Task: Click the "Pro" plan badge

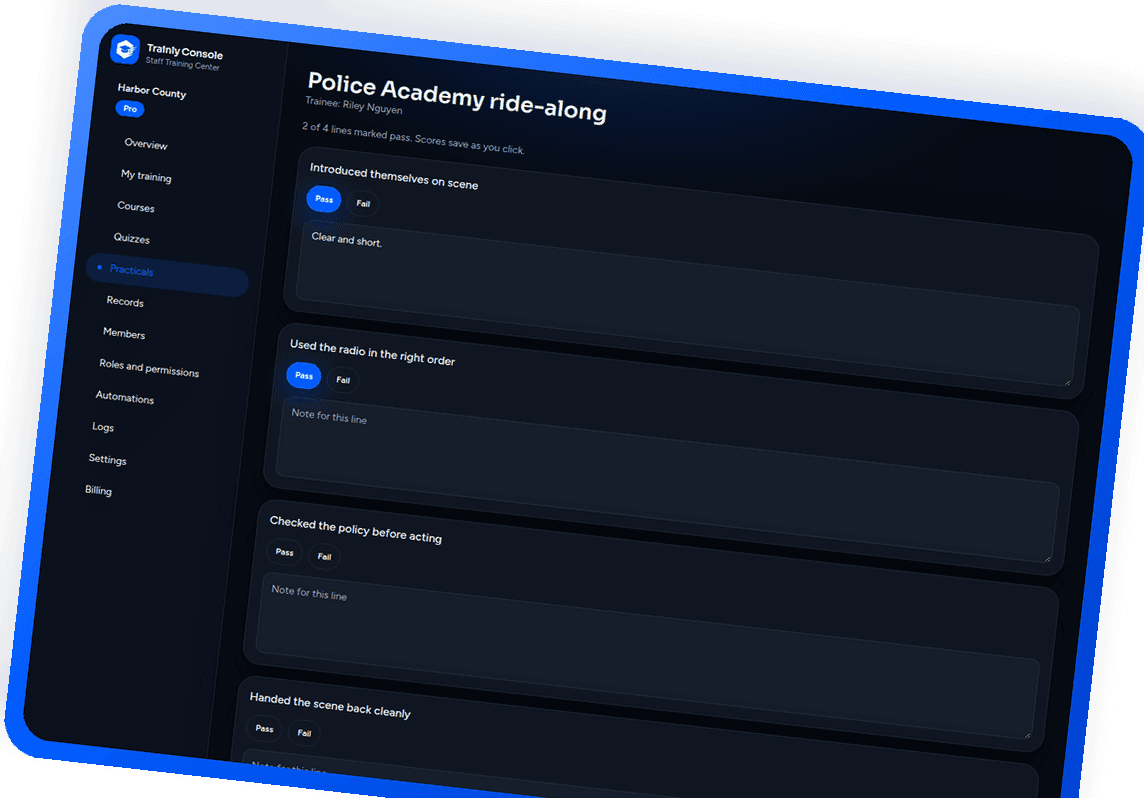Action: 130,109
